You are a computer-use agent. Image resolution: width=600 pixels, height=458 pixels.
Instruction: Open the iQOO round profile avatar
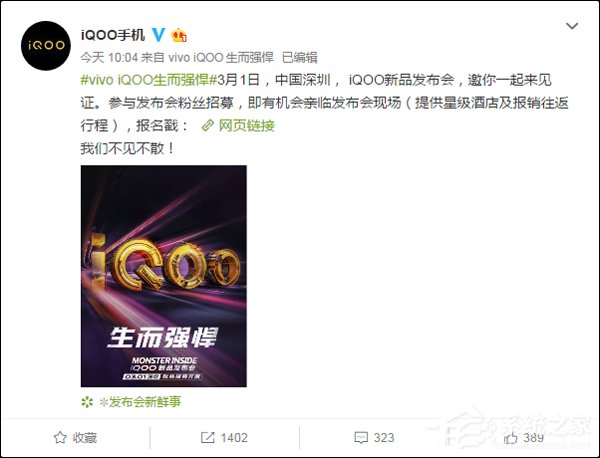click(x=46, y=46)
